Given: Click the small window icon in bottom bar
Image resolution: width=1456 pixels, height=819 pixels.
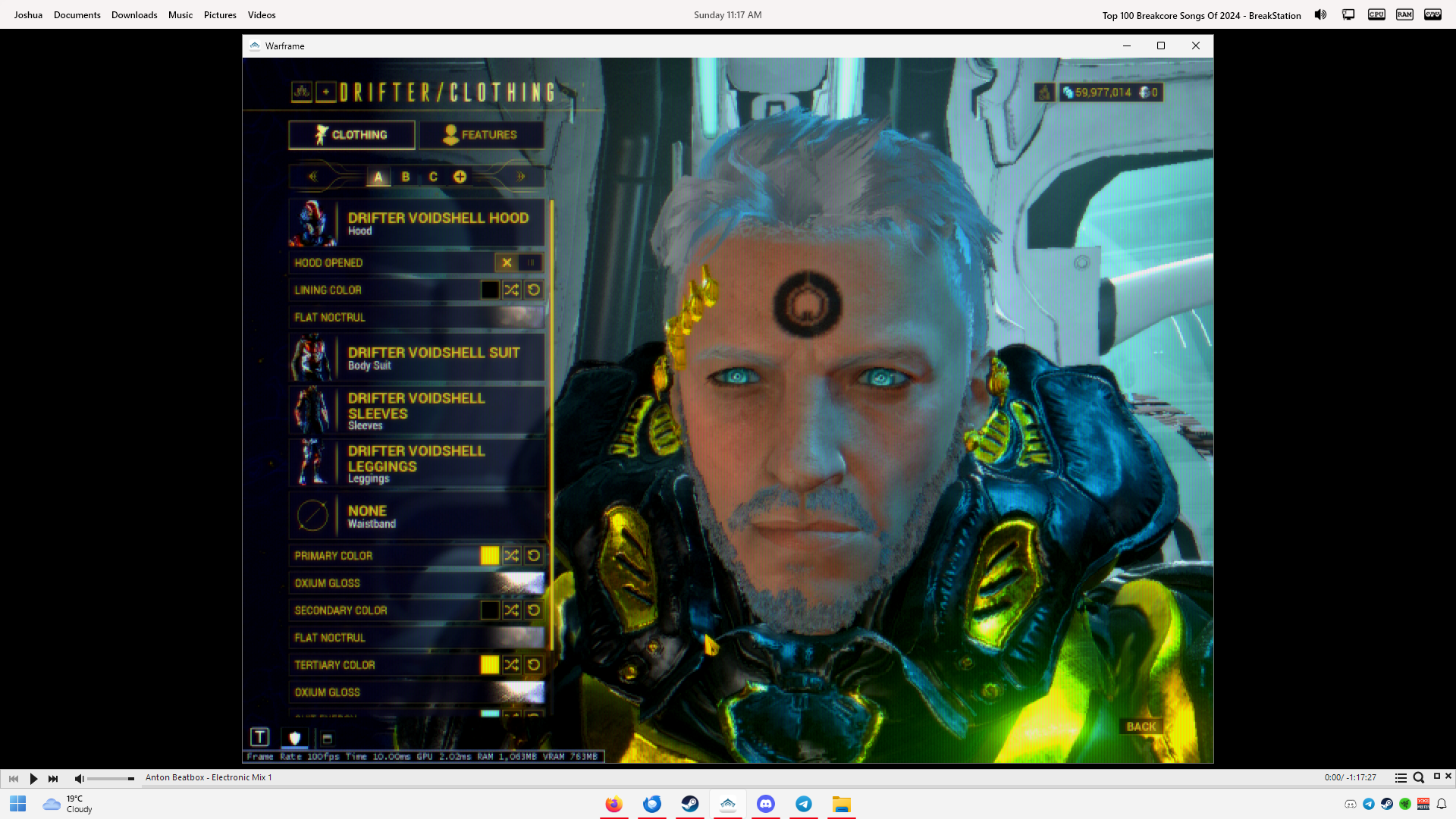Looking at the screenshot, I should (x=328, y=738).
